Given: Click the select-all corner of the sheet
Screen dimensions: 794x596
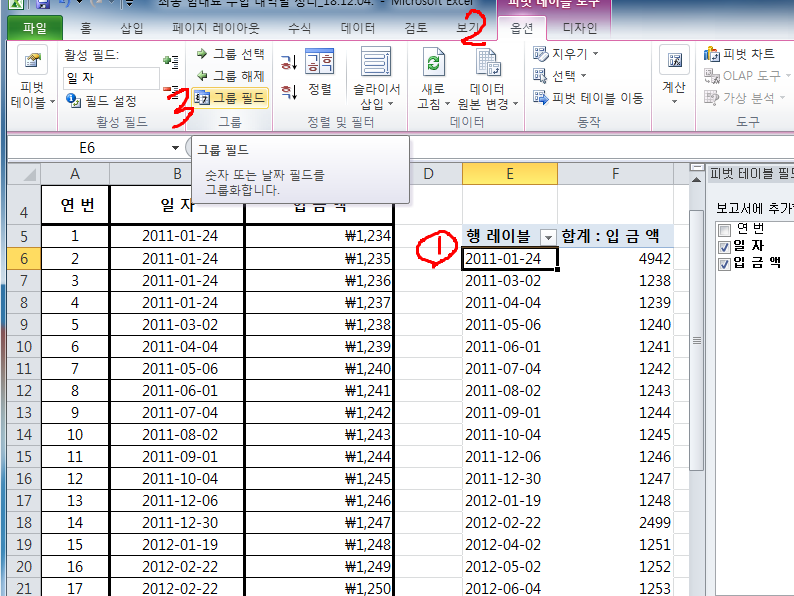Looking at the screenshot, I should 24,174.
